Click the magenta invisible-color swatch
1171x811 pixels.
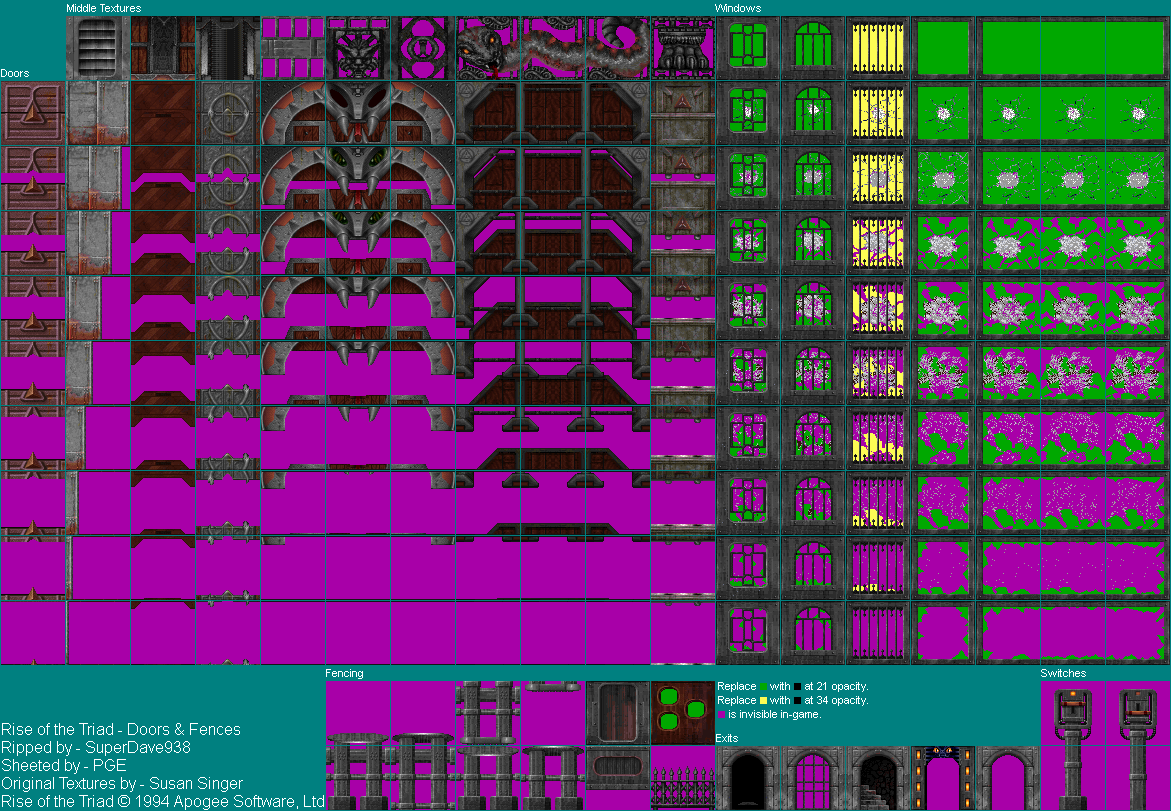721,715
